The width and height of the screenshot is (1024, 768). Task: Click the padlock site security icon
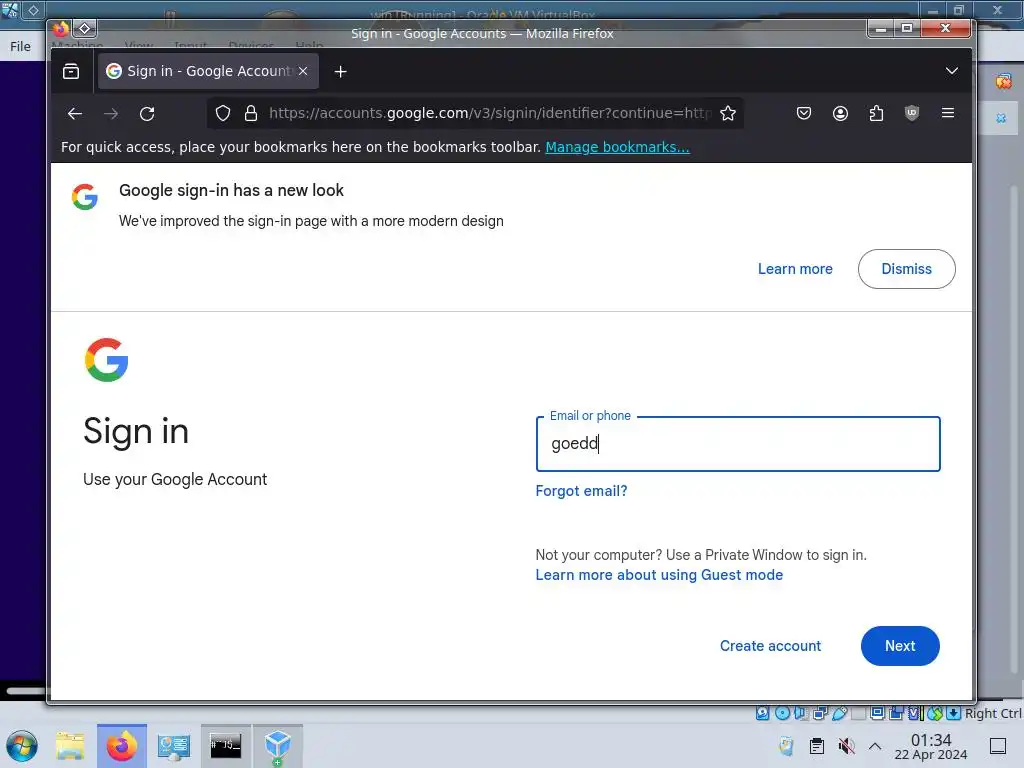[x=251, y=114]
